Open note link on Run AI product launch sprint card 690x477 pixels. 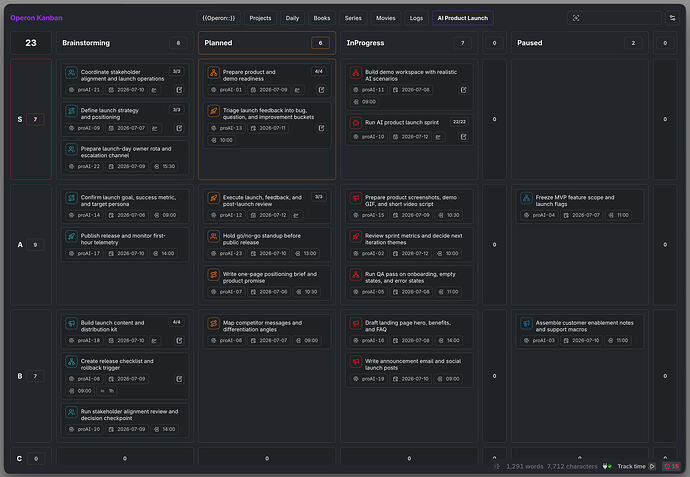pos(463,137)
